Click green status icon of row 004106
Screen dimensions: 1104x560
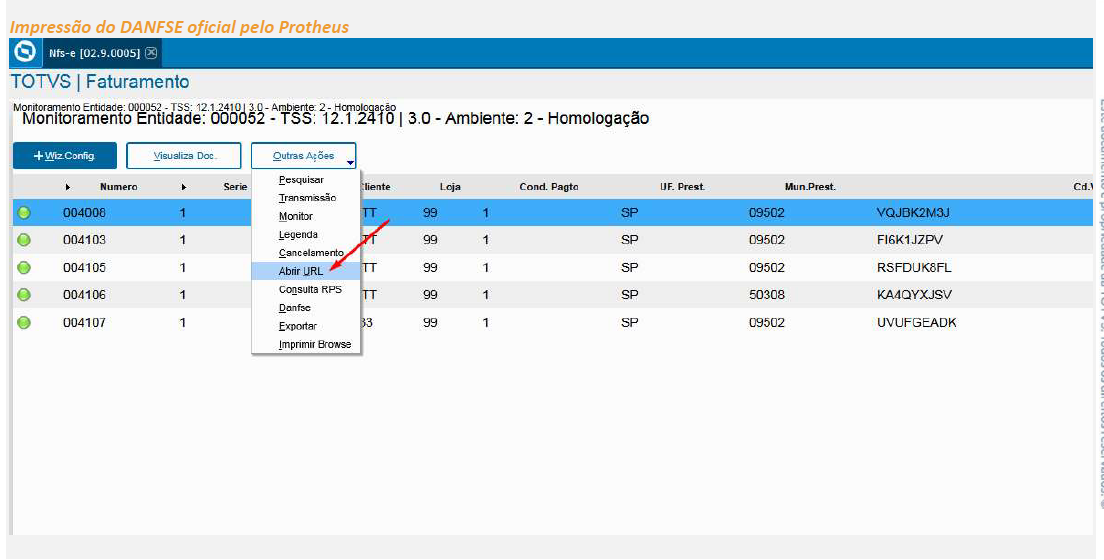(24, 295)
